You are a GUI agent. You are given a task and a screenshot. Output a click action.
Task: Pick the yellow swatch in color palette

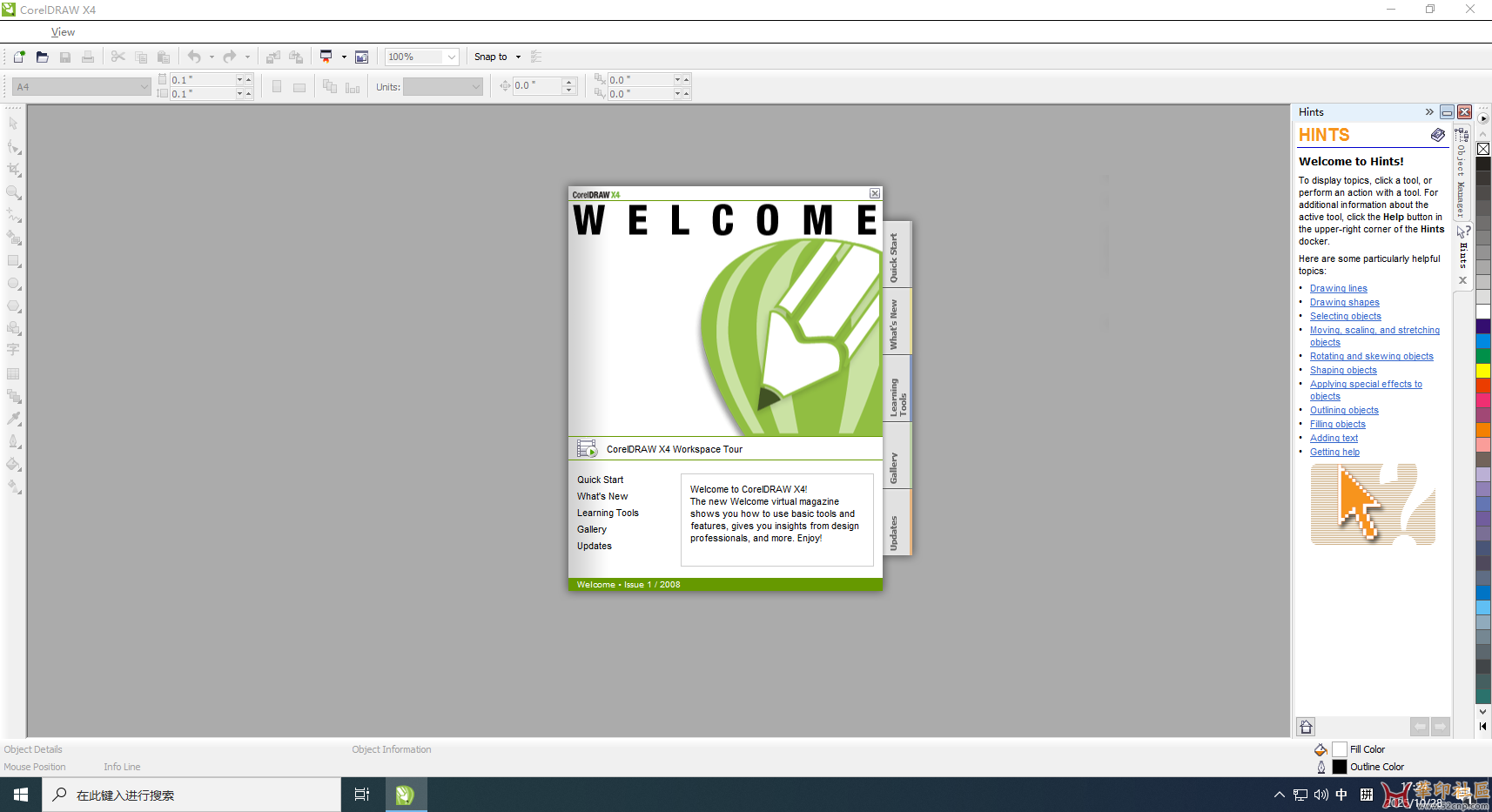pos(1483,371)
